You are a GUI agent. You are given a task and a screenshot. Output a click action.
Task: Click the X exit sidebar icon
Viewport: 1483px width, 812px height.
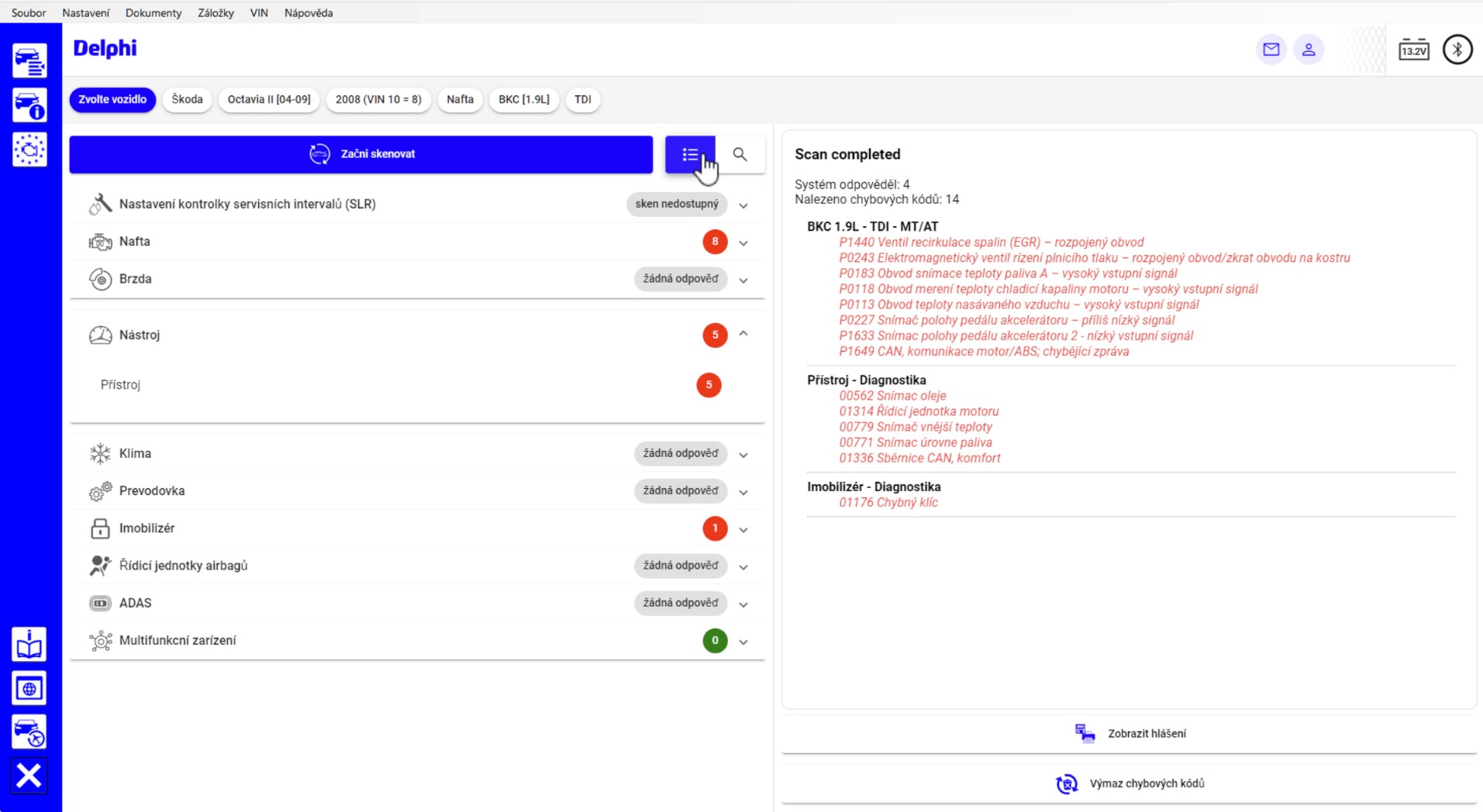[29, 776]
